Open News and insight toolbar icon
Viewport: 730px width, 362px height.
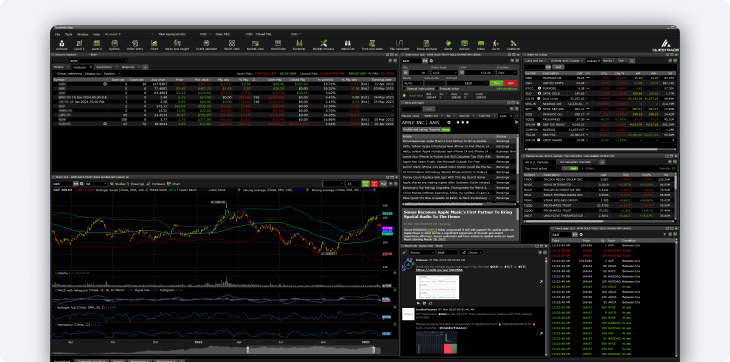pyautogui.click(x=177, y=45)
